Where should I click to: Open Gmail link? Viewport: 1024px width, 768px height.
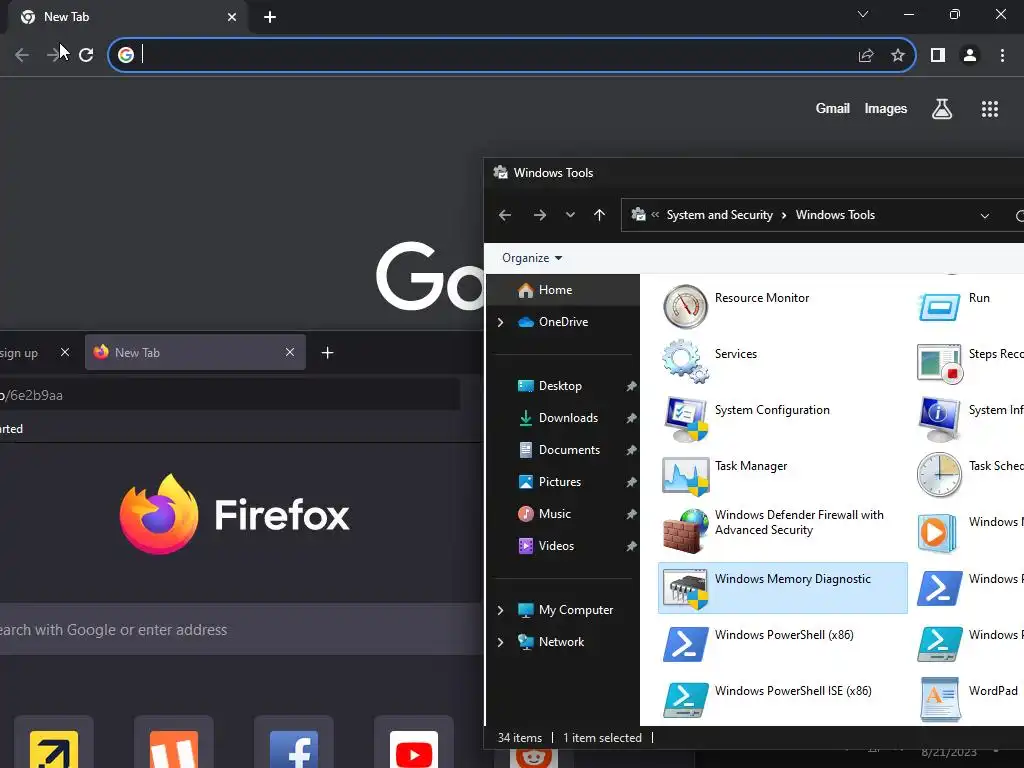pos(833,108)
